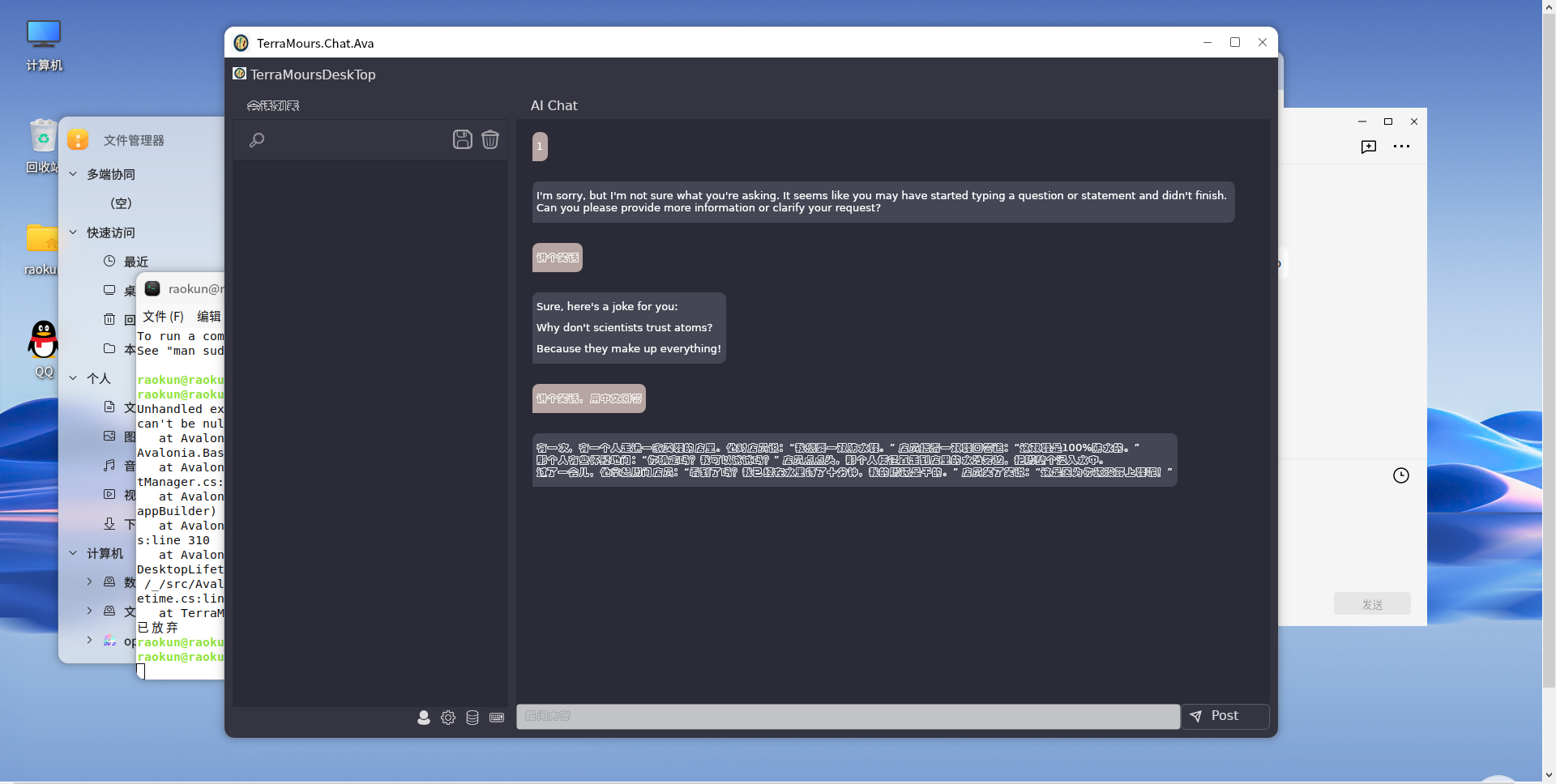Viewport: 1556px width, 784px height.
Task: Click the TerraMoursDeskTop logo icon
Action: coord(240,74)
